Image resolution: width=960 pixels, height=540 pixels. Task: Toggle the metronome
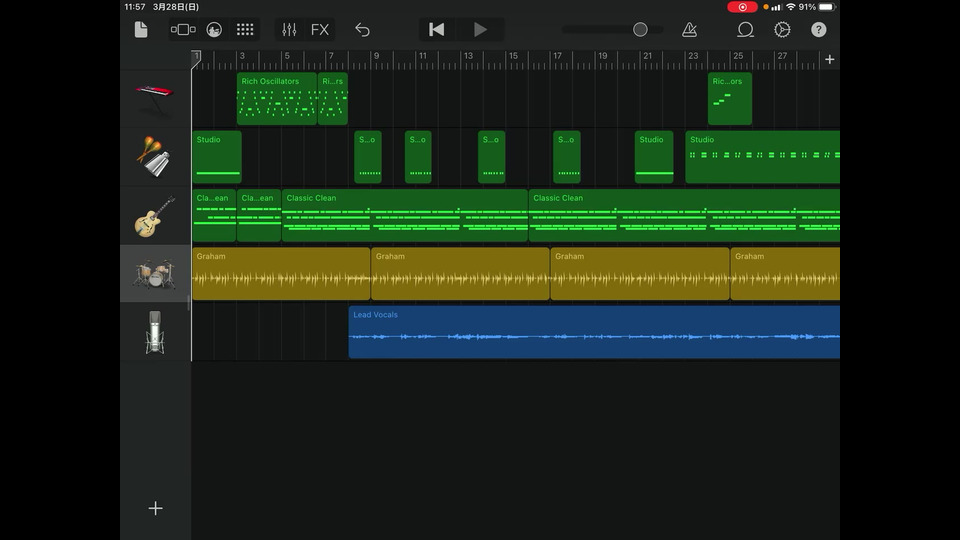coord(689,29)
